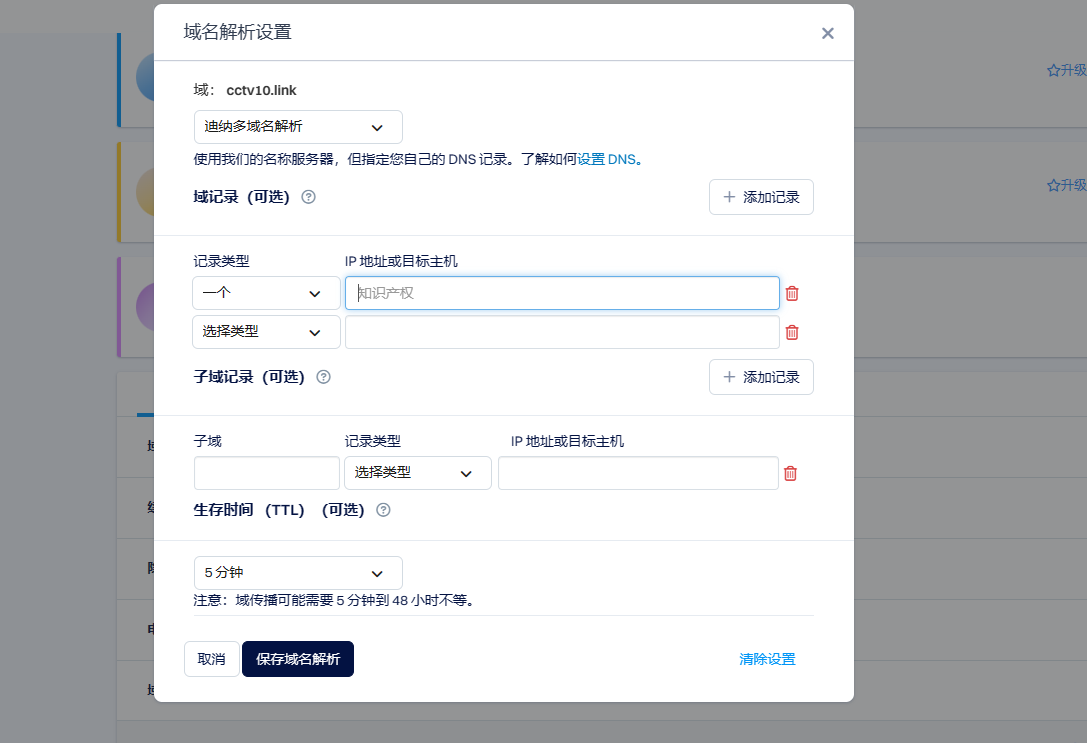Expand the TTL dropdown showing 5 分钟
Viewport: 1087px width, 743px height.
(x=298, y=573)
